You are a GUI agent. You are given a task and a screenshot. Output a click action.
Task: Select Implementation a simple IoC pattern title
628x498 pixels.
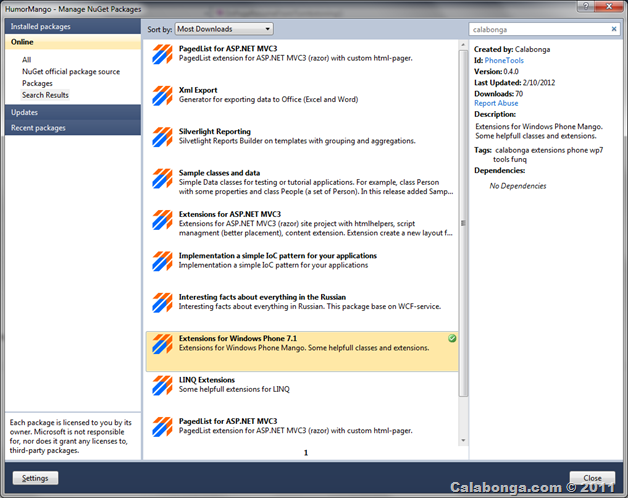click(278, 256)
